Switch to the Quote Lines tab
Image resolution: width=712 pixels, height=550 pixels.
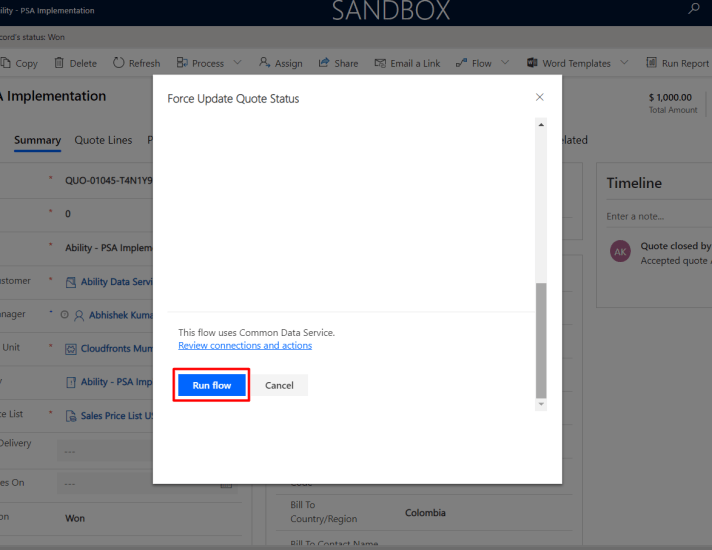pyautogui.click(x=103, y=141)
